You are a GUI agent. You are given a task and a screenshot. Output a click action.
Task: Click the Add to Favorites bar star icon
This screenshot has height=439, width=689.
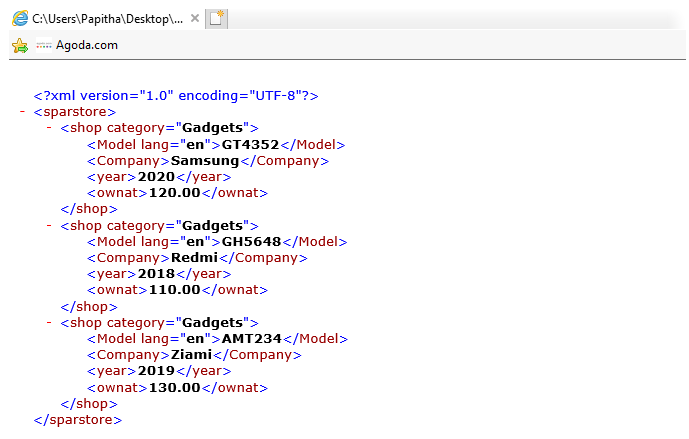click(19, 45)
